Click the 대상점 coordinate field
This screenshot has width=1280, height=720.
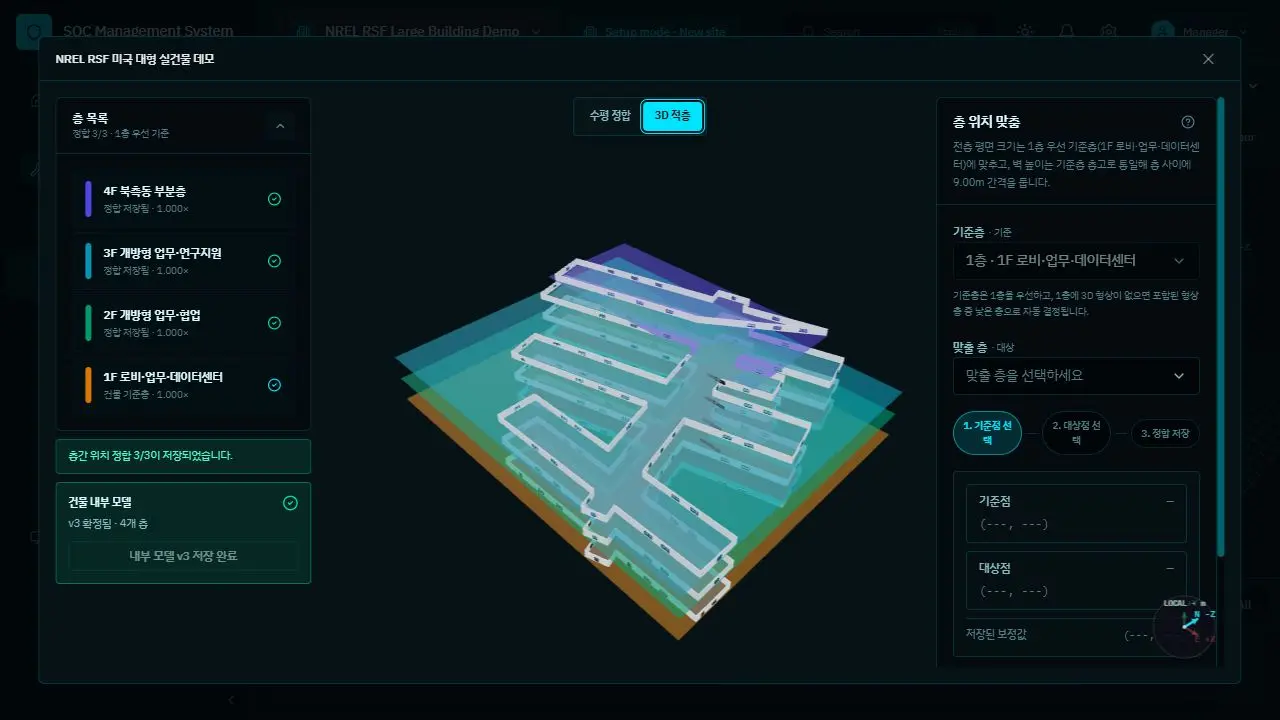[1076, 580]
